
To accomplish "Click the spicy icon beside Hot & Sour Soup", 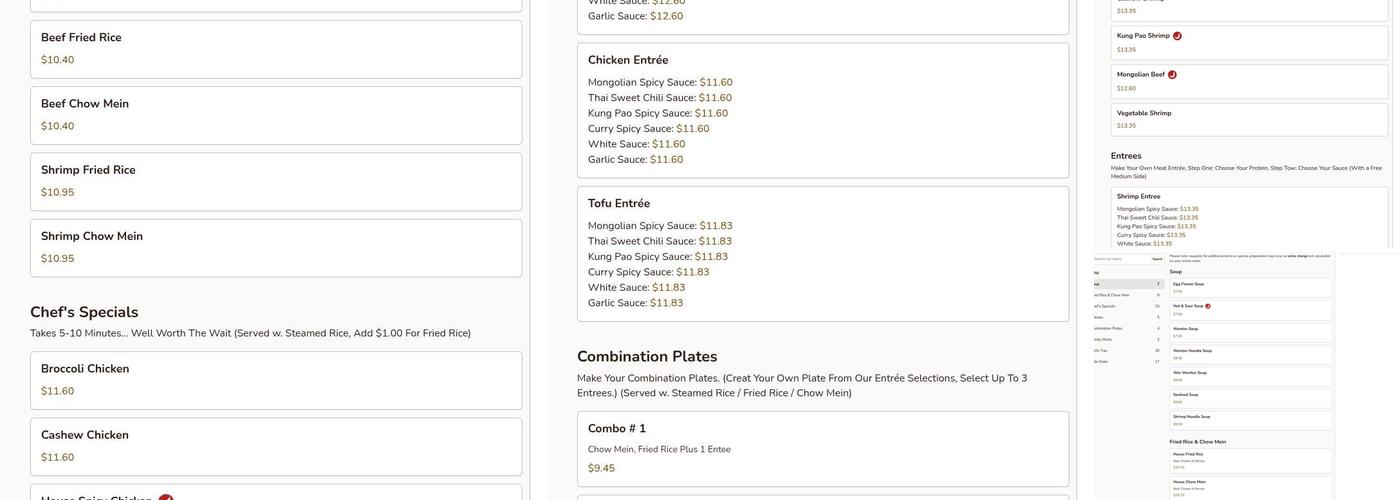I will (x=1208, y=306).
